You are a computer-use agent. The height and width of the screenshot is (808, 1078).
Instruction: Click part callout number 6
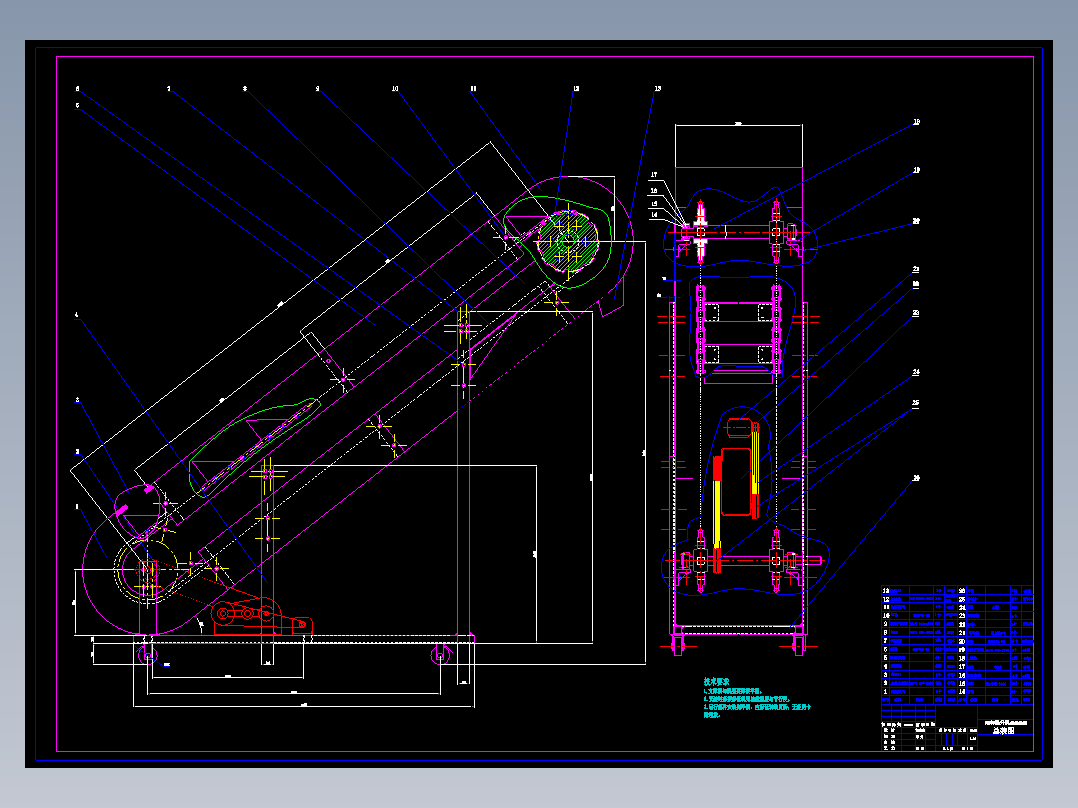click(77, 89)
